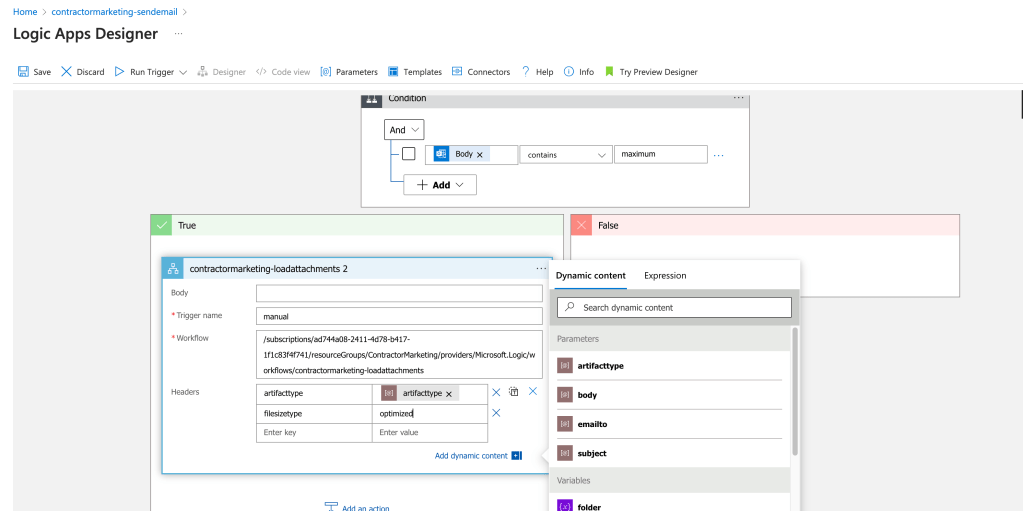
Task: Focus the Body input field of the action
Action: point(399,293)
